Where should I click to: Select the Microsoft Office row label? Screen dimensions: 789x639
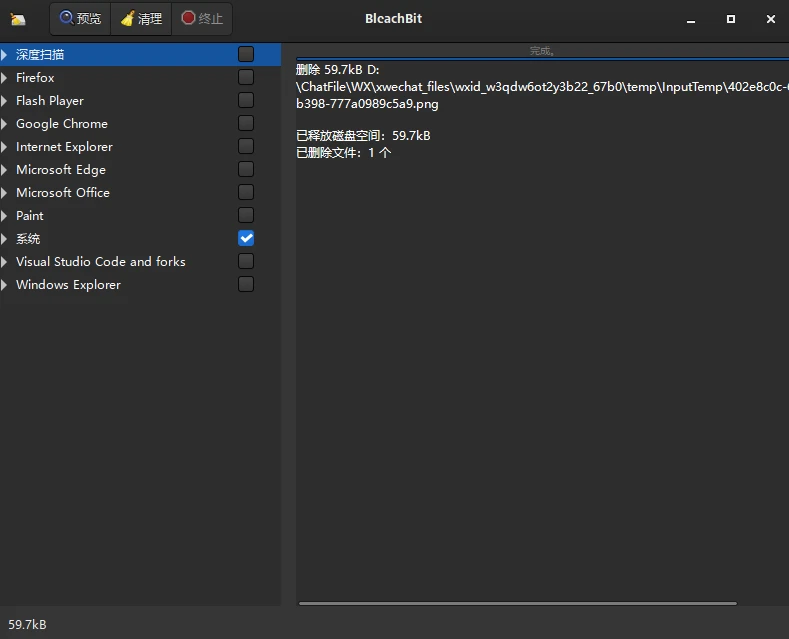point(63,193)
